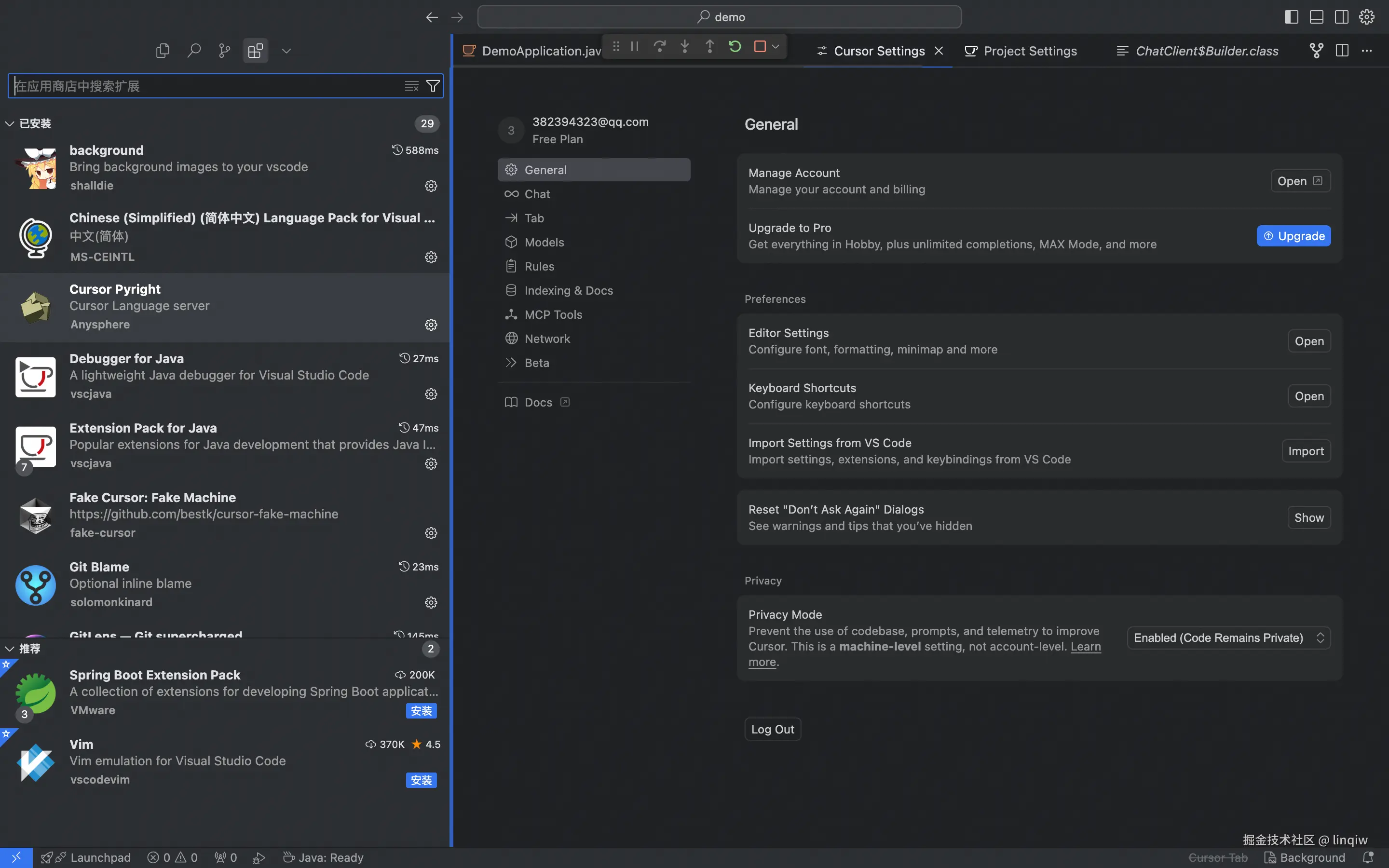The height and width of the screenshot is (868, 1389).
Task: Click the Search view magnifier icon
Action: (x=194, y=51)
